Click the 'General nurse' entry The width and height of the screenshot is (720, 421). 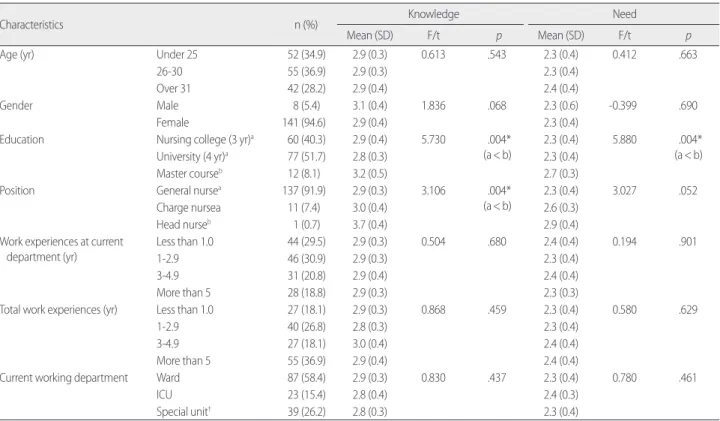[188, 191]
